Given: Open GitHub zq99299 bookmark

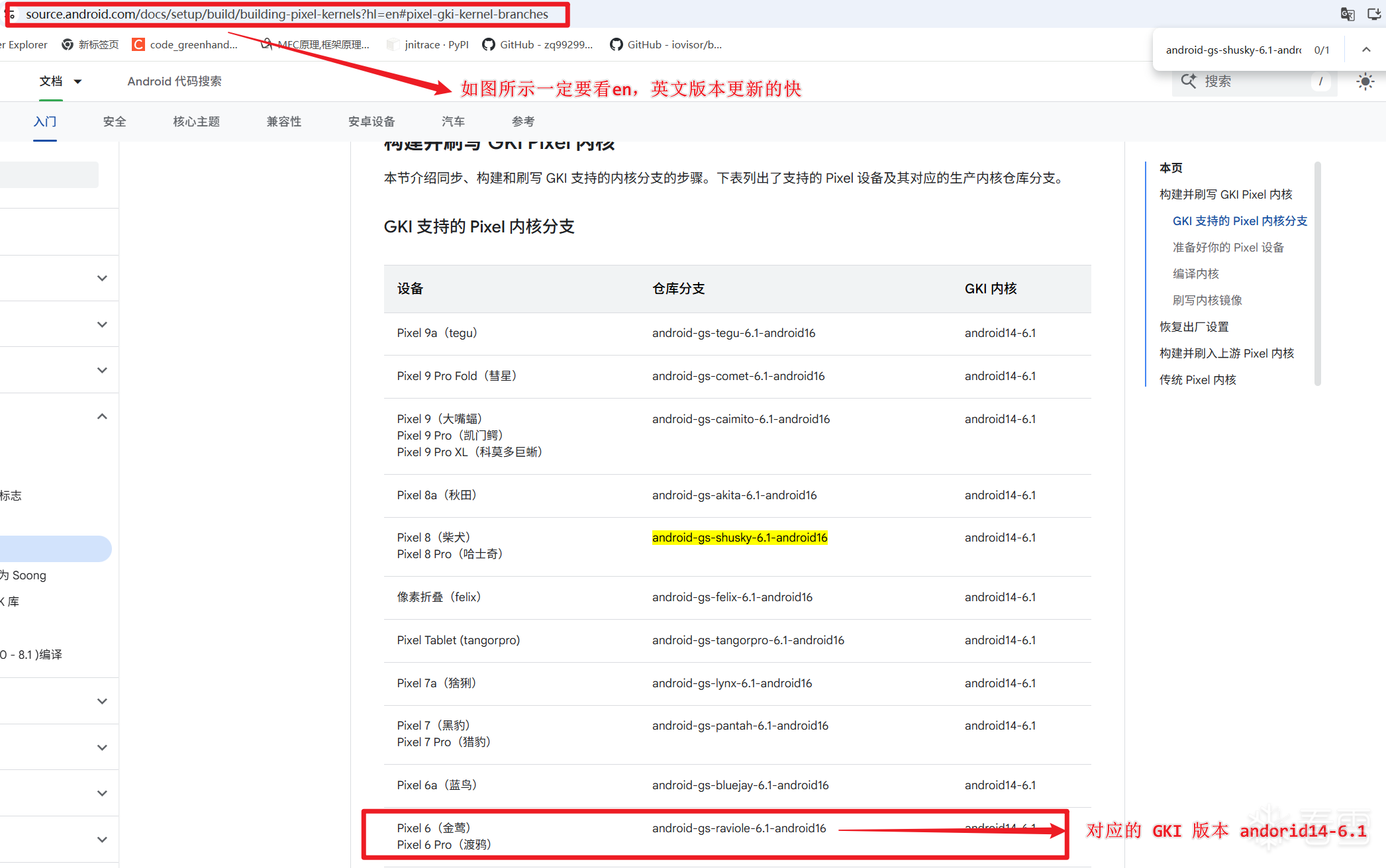Looking at the screenshot, I should (537, 44).
